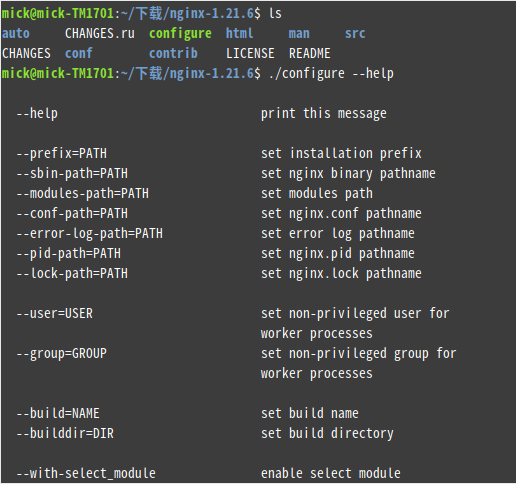
Task: Click the '--builddir=DIR' option
Action: tap(65, 434)
